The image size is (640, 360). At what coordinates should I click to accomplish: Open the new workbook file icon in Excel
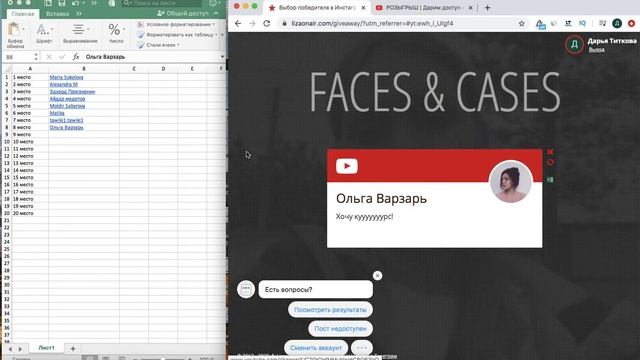tap(48, 3)
